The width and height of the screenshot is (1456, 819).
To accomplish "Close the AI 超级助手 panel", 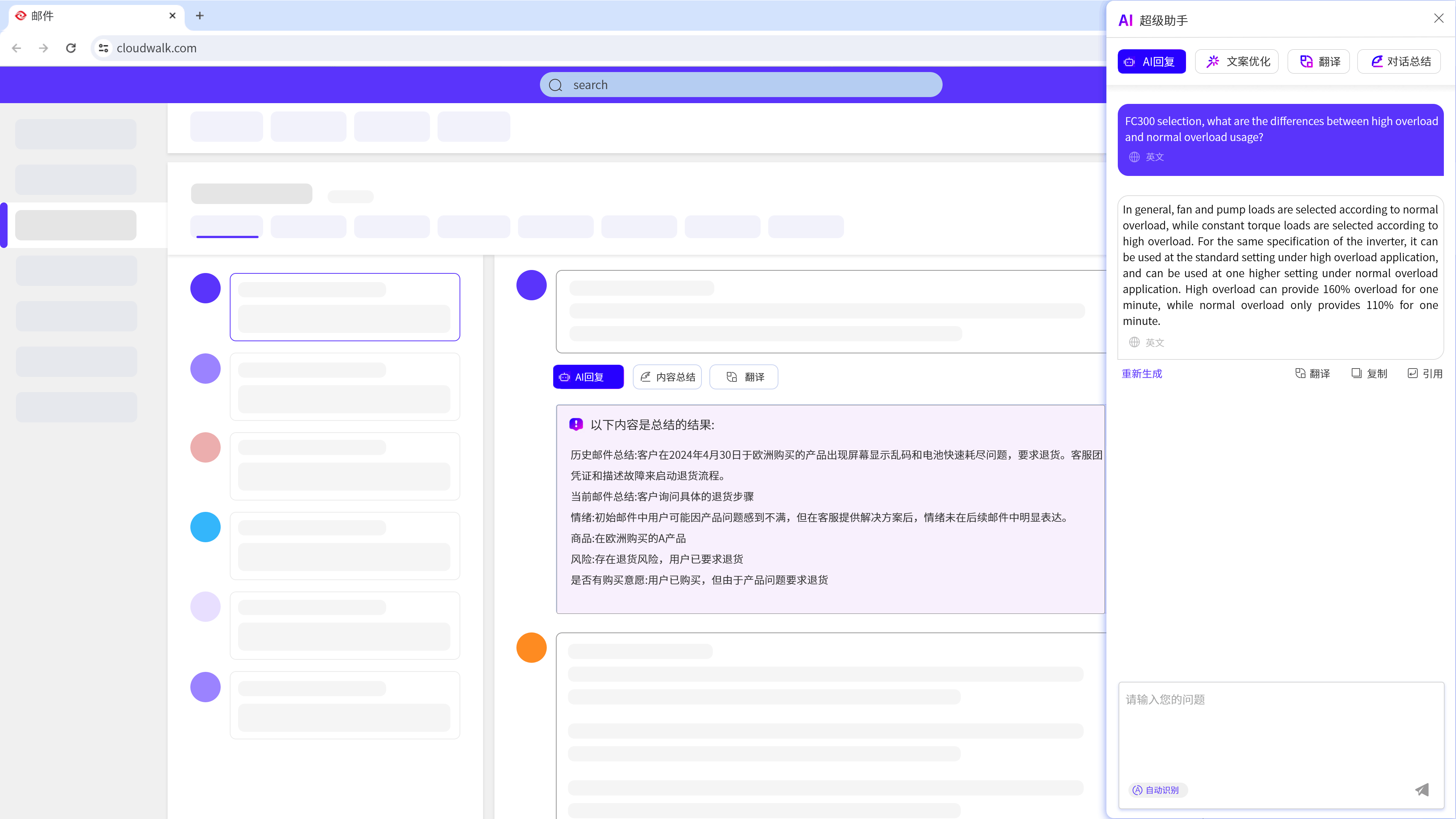I will 1439,19.
